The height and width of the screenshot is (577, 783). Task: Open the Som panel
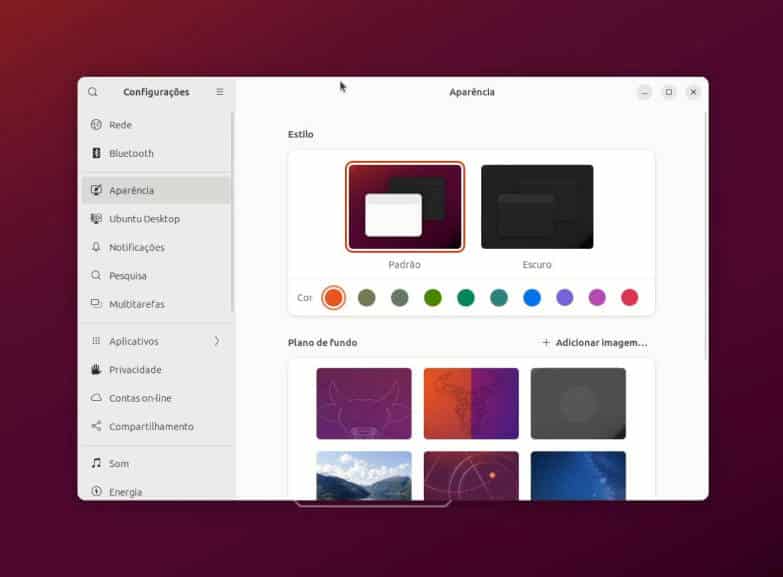(157, 463)
